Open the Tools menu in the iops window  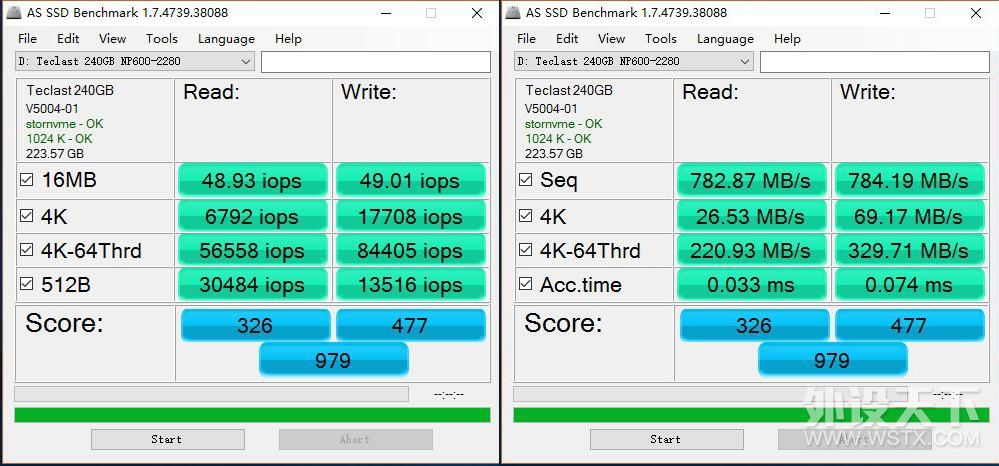161,38
